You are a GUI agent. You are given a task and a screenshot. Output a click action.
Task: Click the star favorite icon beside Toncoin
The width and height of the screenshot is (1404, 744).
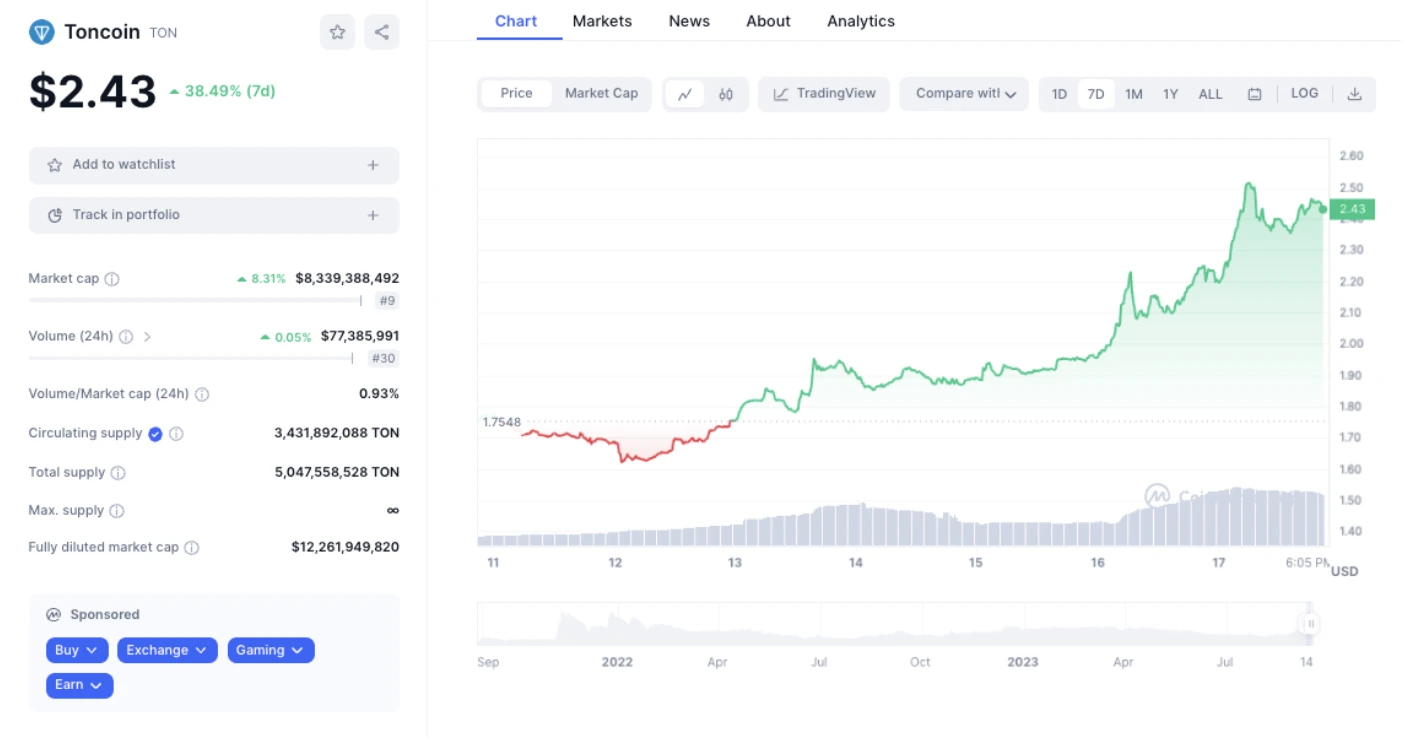337,32
